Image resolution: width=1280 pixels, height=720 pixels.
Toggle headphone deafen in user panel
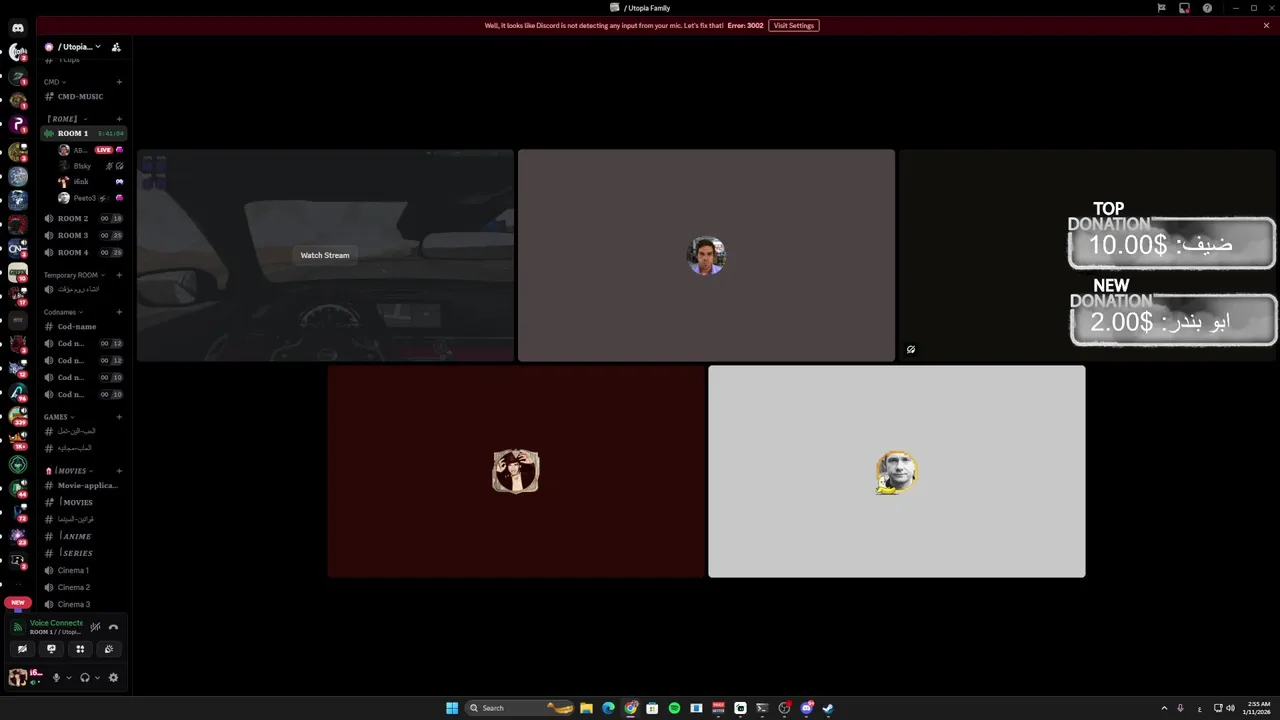[x=85, y=677]
